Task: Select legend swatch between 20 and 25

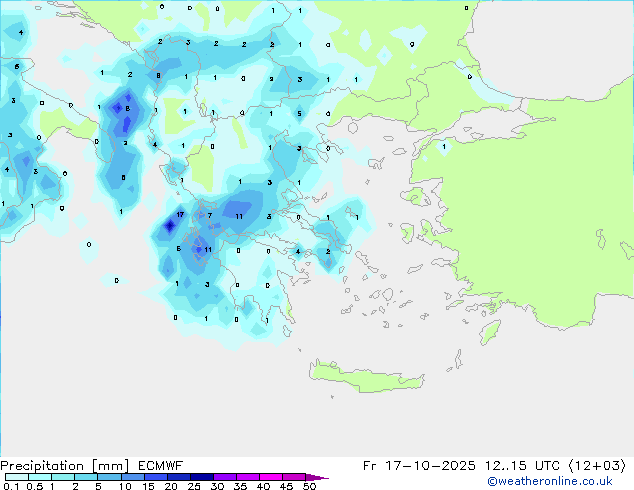Action: coord(178,477)
